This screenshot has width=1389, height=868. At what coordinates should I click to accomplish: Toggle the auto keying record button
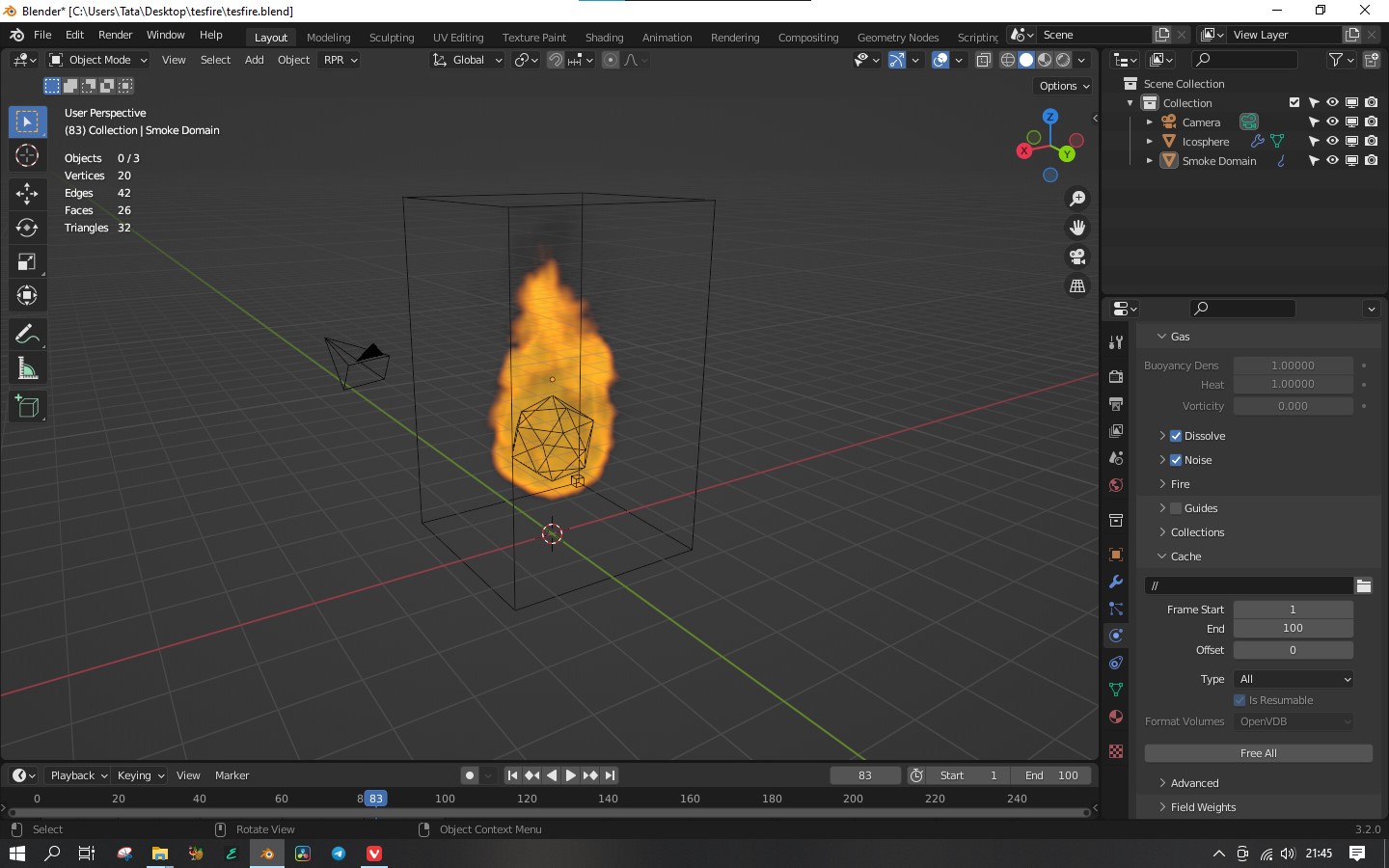coord(470,775)
